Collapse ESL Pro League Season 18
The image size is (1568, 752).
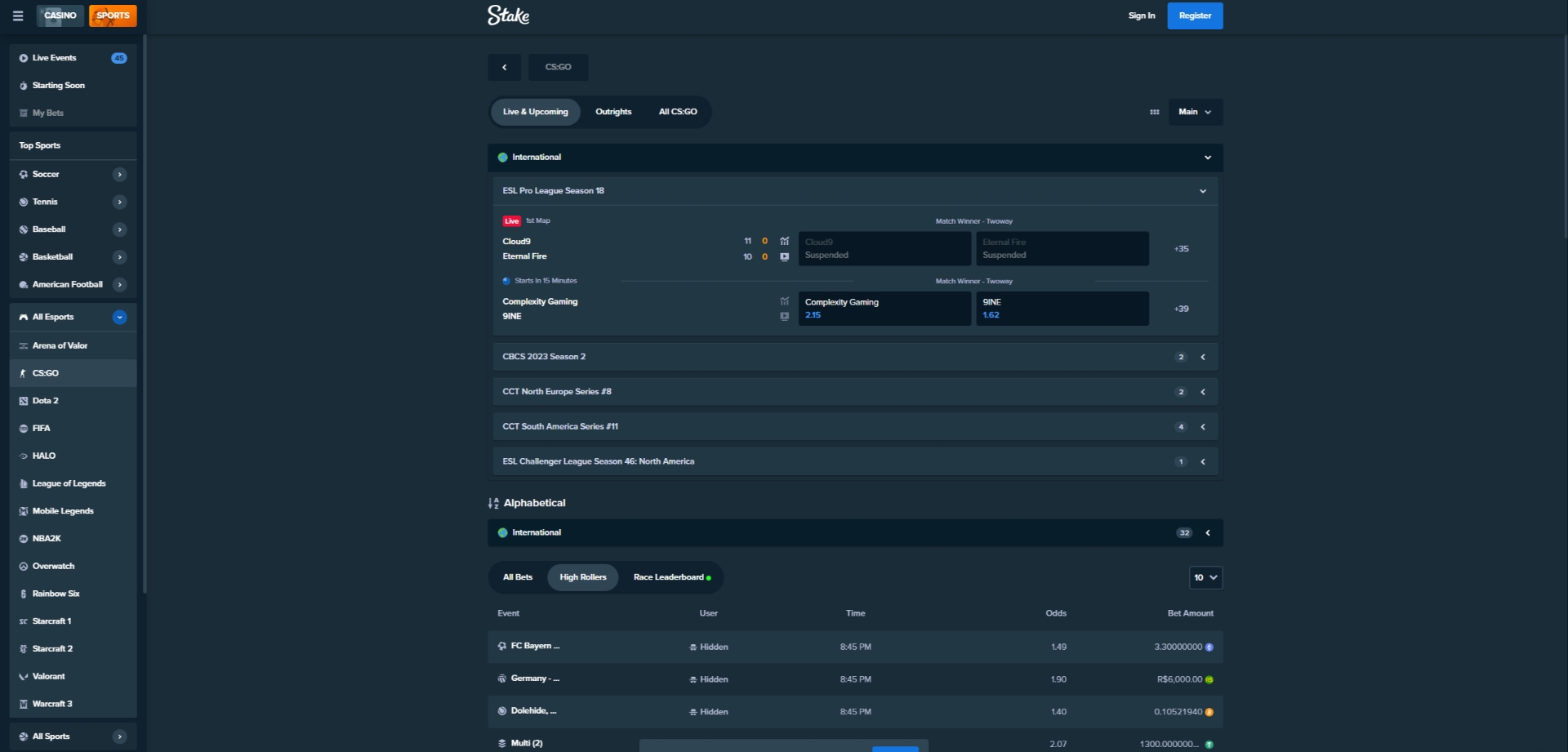coord(1203,191)
